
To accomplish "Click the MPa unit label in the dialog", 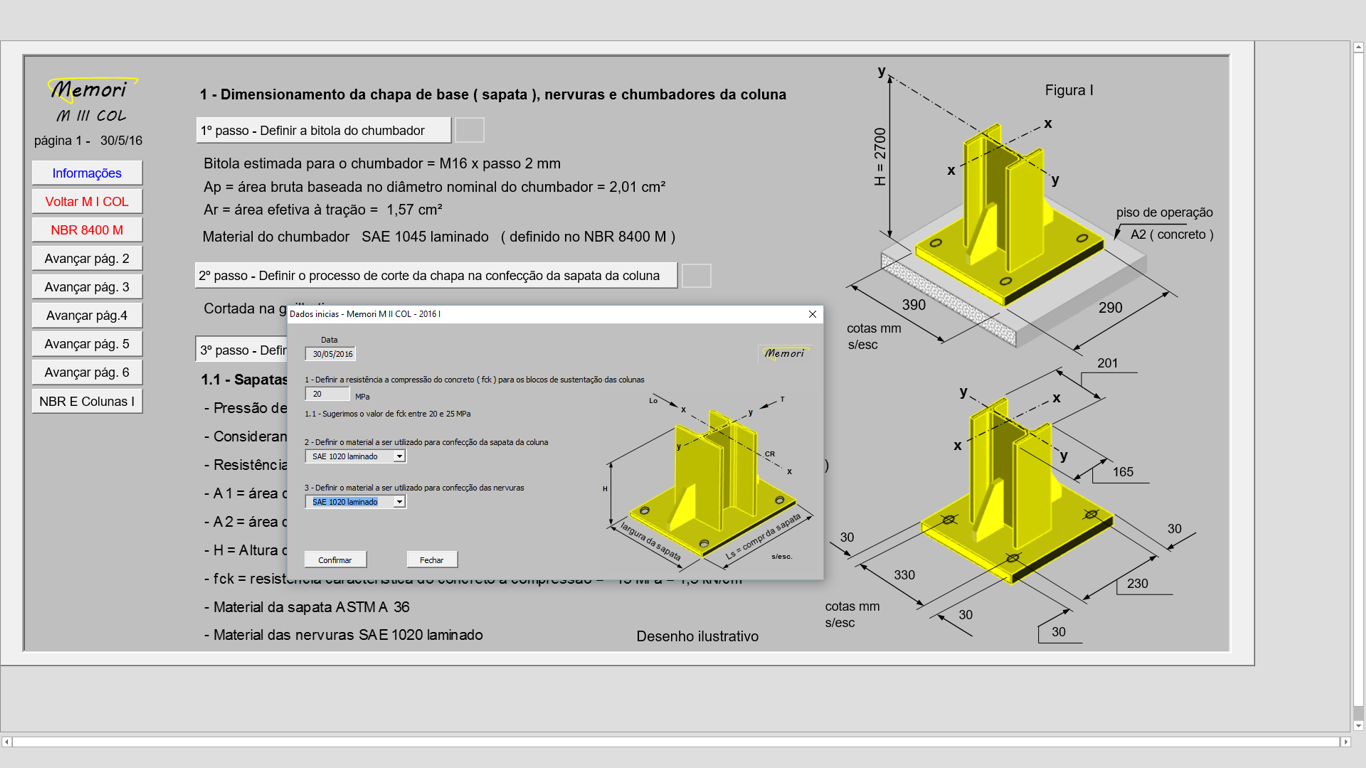I will (362, 397).
